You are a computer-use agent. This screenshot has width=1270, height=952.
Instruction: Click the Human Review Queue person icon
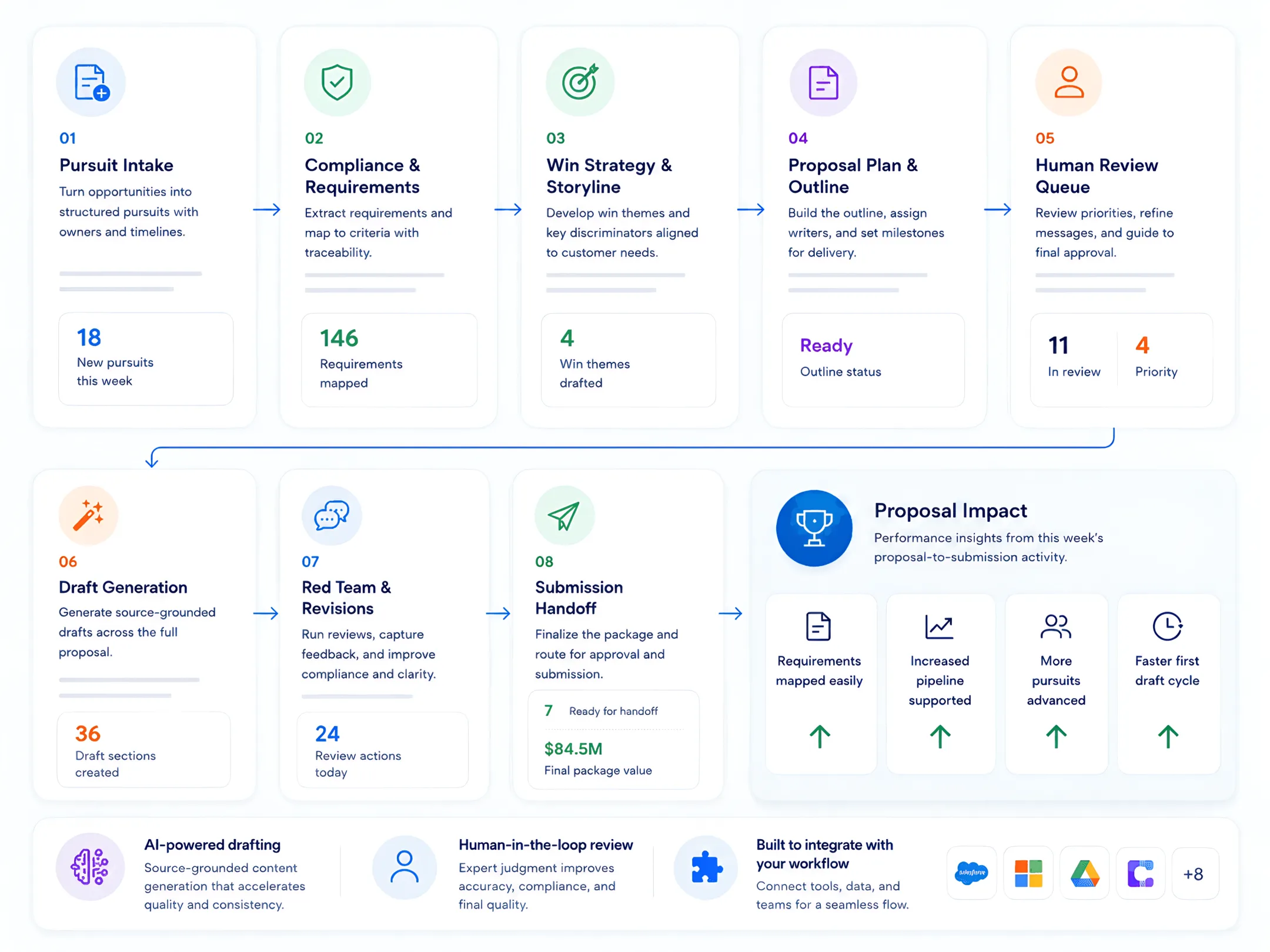coord(1068,82)
